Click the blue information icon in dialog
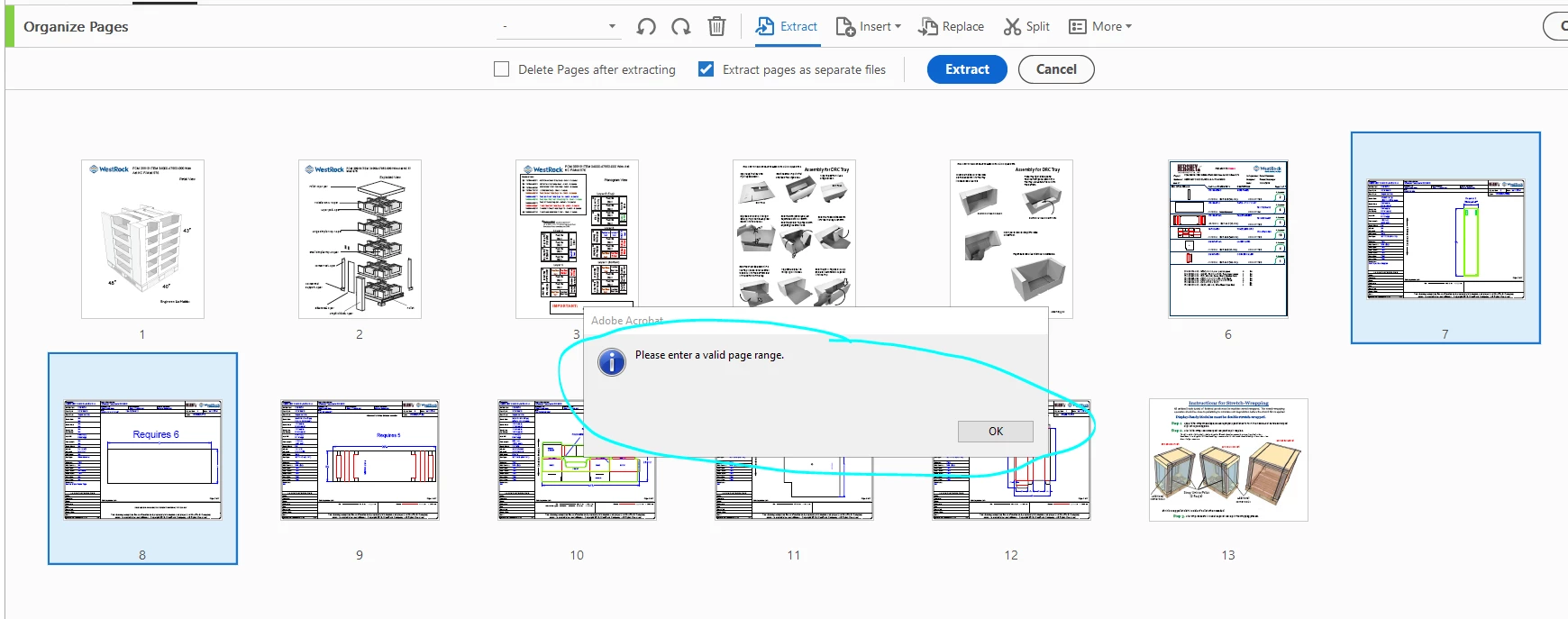This screenshot has height=619, width=1568. tap(612, 362)
